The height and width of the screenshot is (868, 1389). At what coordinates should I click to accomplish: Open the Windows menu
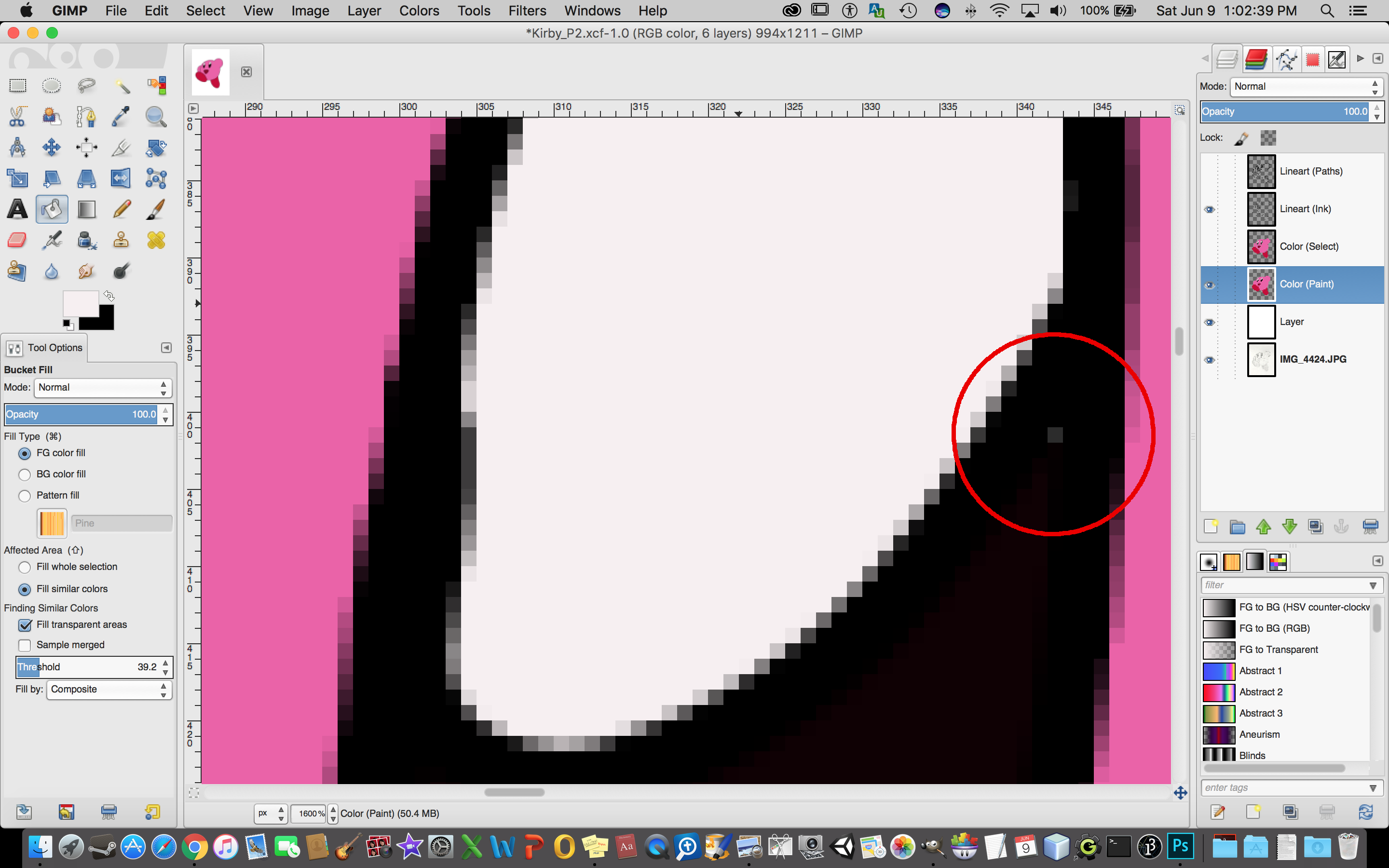click(592, 11)
